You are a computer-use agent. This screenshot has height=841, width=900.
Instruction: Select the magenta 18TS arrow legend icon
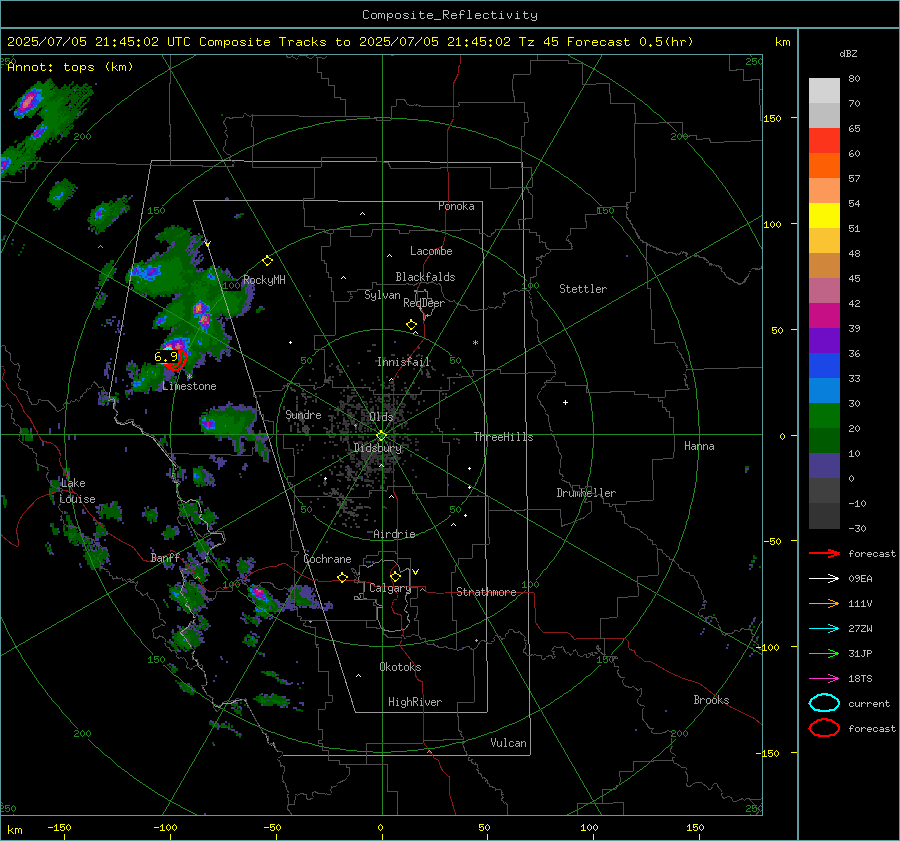tap(824, 679)
